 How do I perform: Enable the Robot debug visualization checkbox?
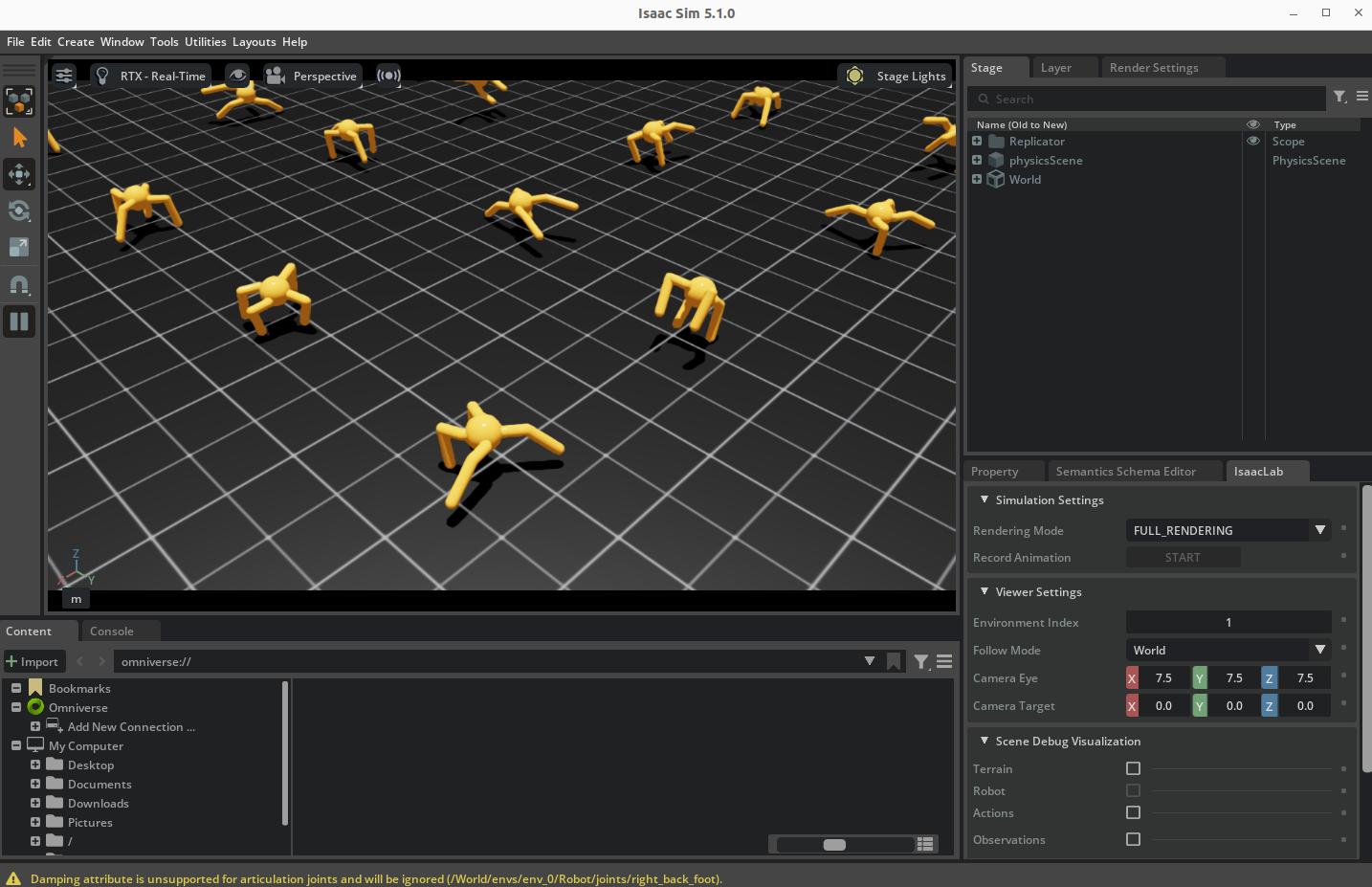point(1133,790)
